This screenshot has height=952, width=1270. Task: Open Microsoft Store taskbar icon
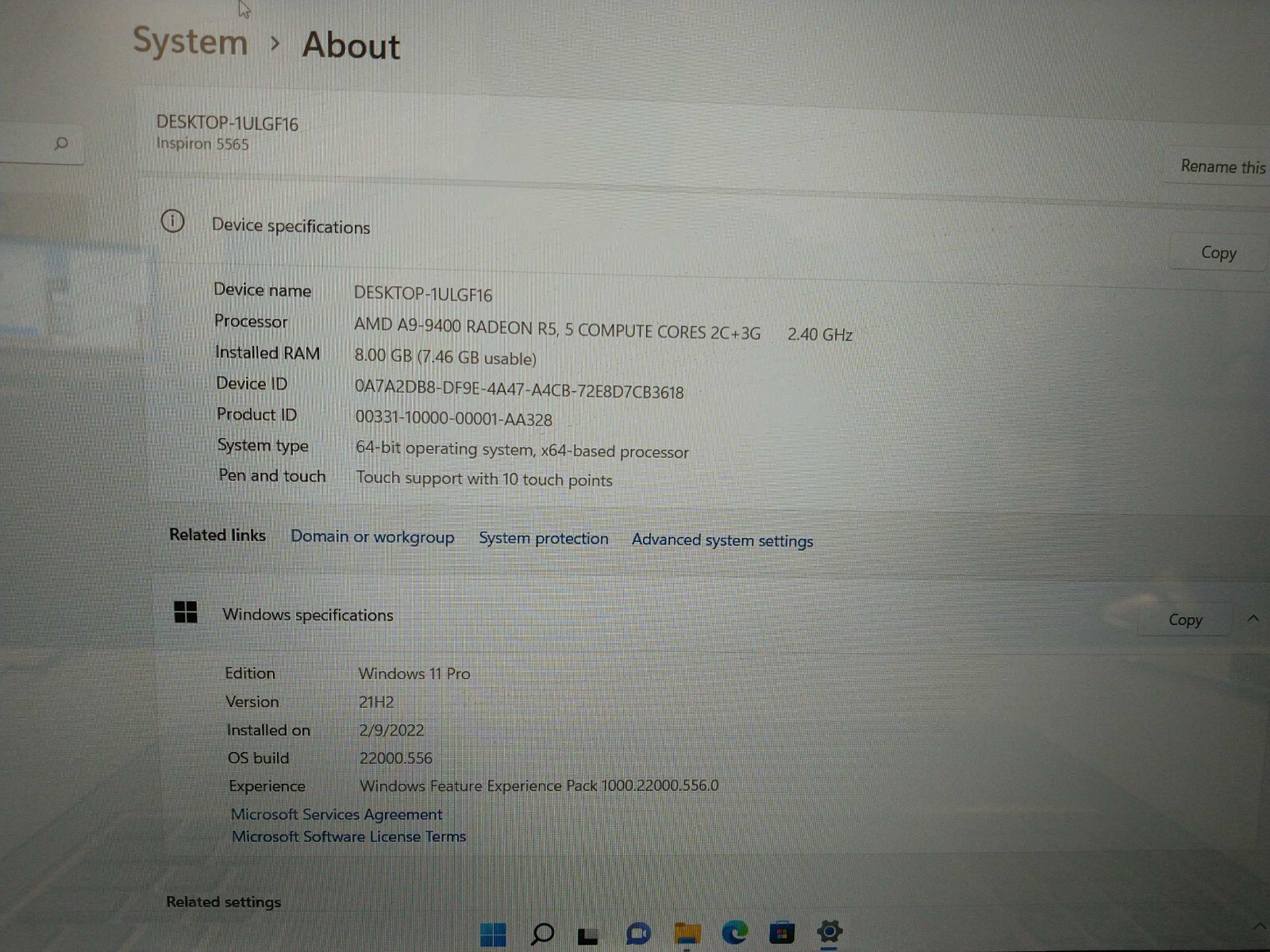[x=782, y=932]
